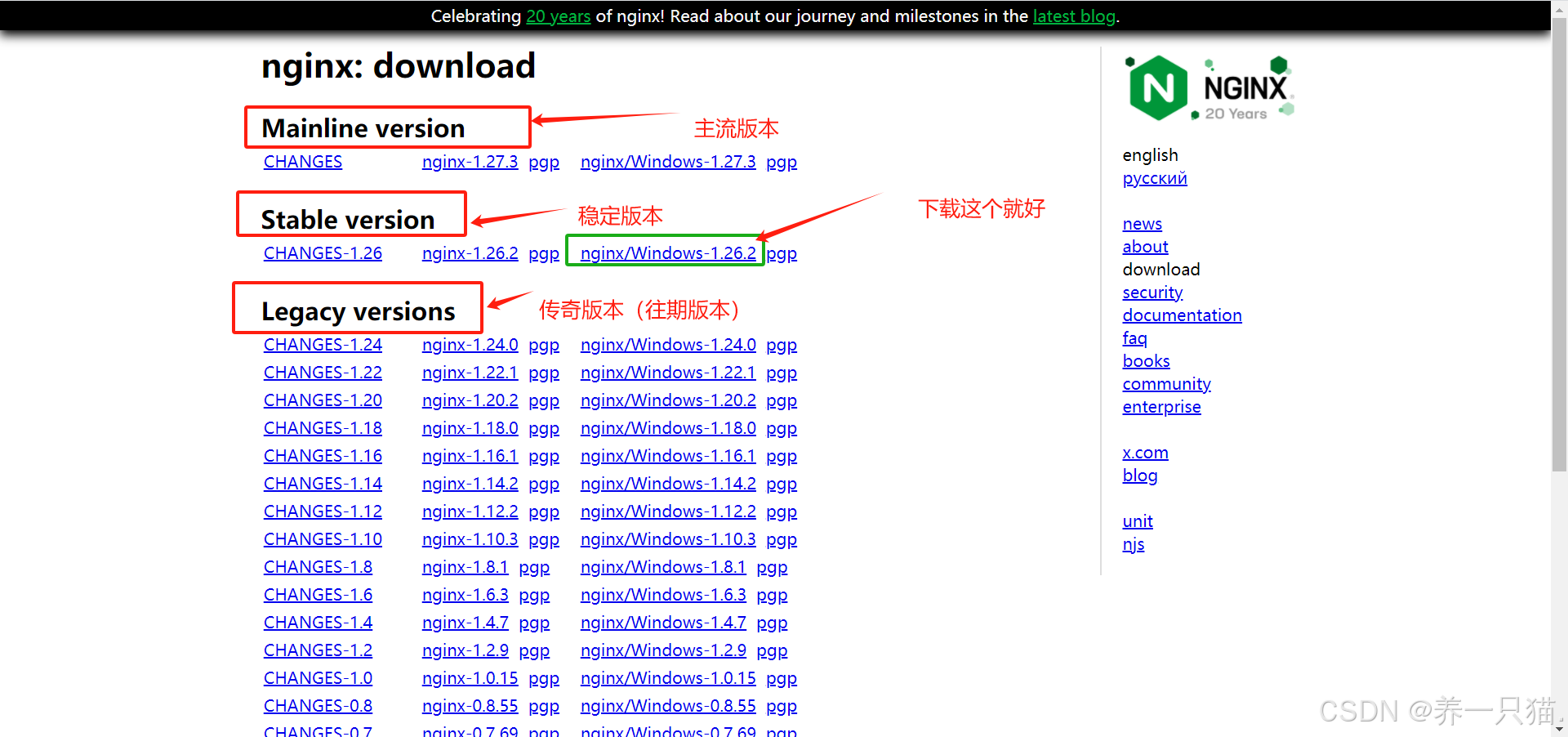The image size is (1568, 737).
Task: Click the scrollbar down arrow
Action: (x=1560, y=730)
